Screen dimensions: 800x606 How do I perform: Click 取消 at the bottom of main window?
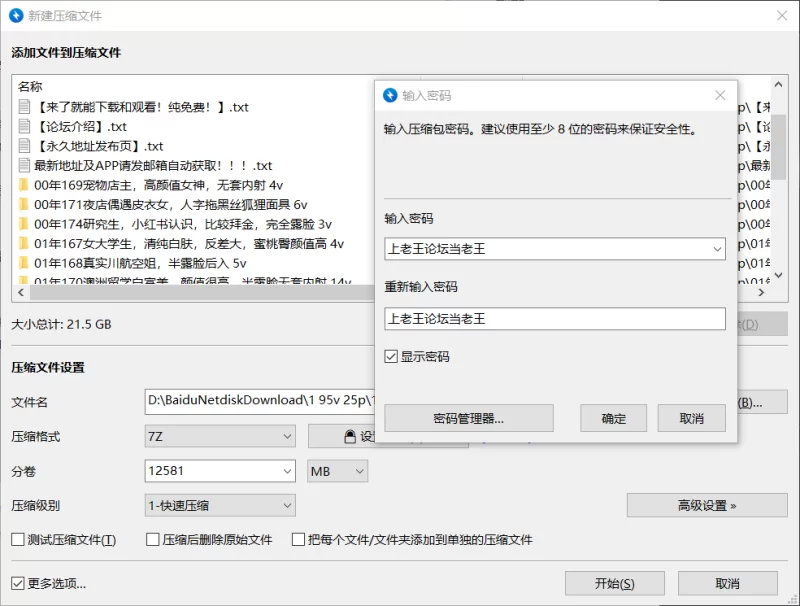[728, 583]
